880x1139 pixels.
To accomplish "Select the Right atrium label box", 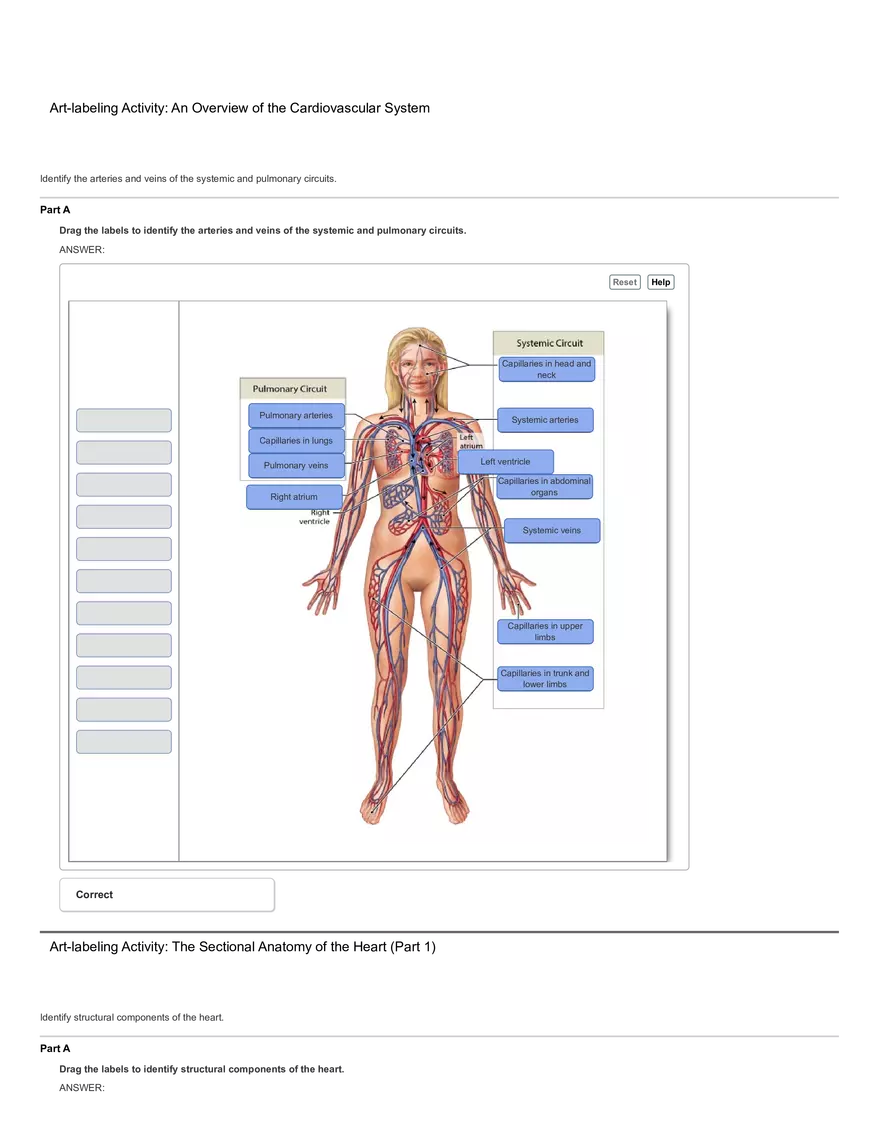I will click(294, 497).
